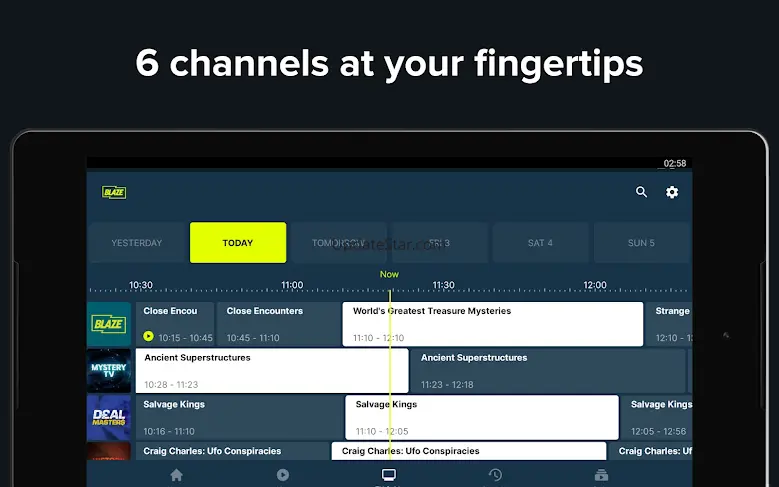Play Close Encounters 10:15 catch-up icon
779x487 pixels.
(148, 336)
